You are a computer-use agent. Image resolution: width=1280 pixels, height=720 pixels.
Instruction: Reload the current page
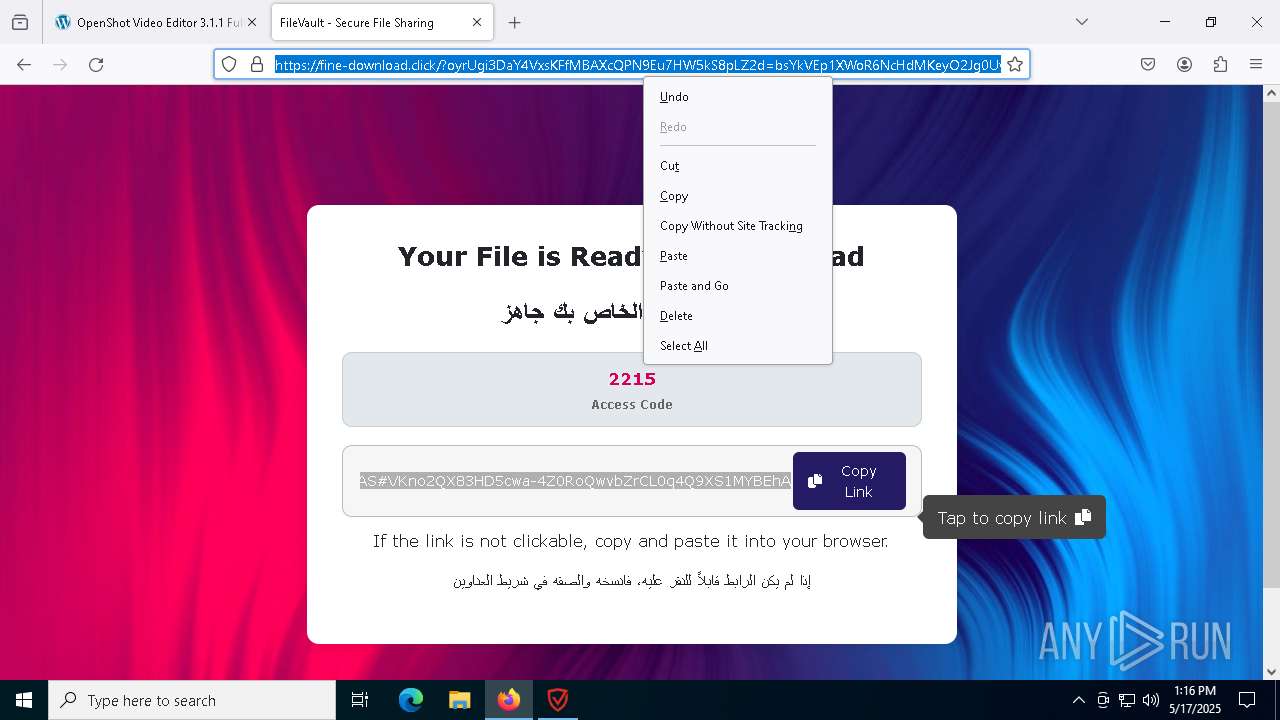point(96,64)
